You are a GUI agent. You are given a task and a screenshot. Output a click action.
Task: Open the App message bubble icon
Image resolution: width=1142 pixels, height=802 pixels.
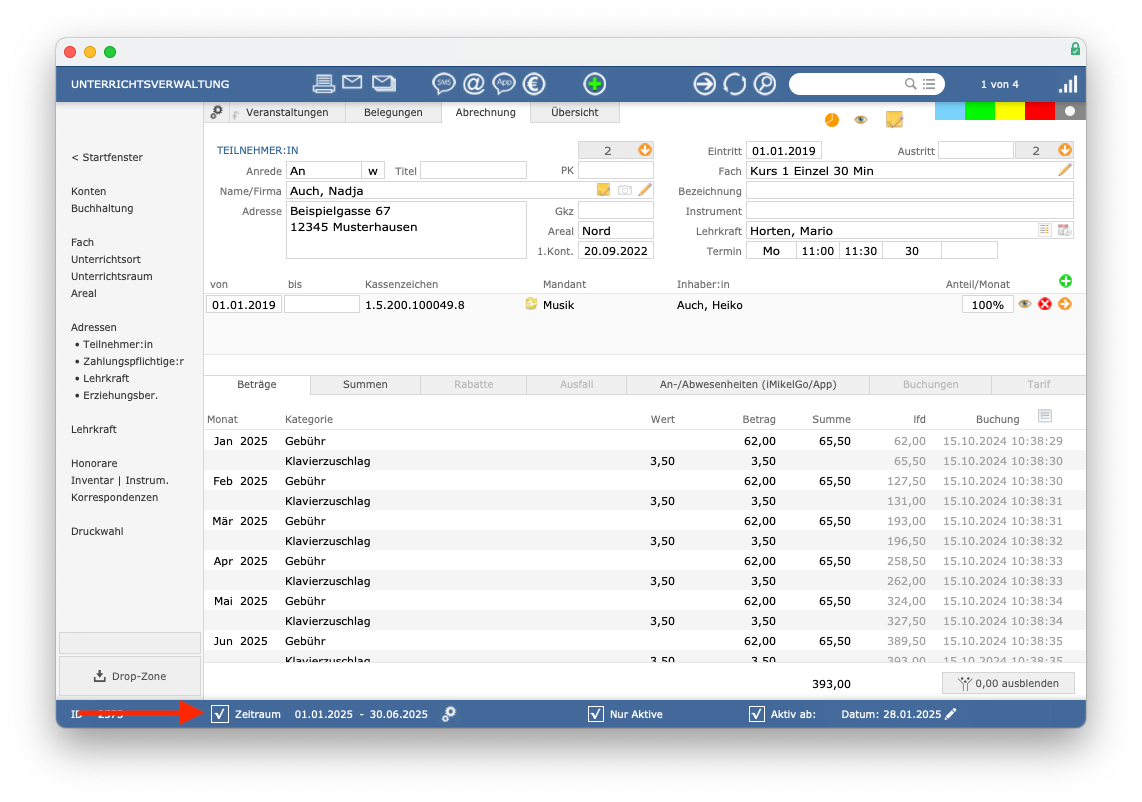coord(504,84)
